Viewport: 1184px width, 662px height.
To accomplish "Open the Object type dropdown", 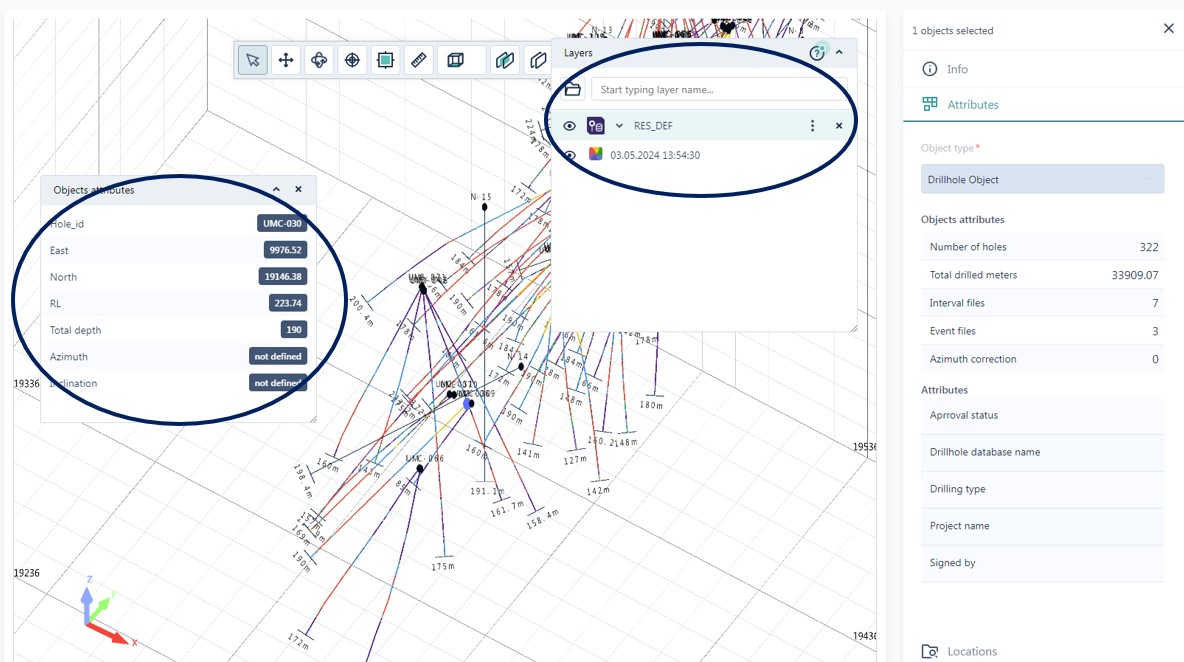I will pyautogui.click(x=1042, y=180).
